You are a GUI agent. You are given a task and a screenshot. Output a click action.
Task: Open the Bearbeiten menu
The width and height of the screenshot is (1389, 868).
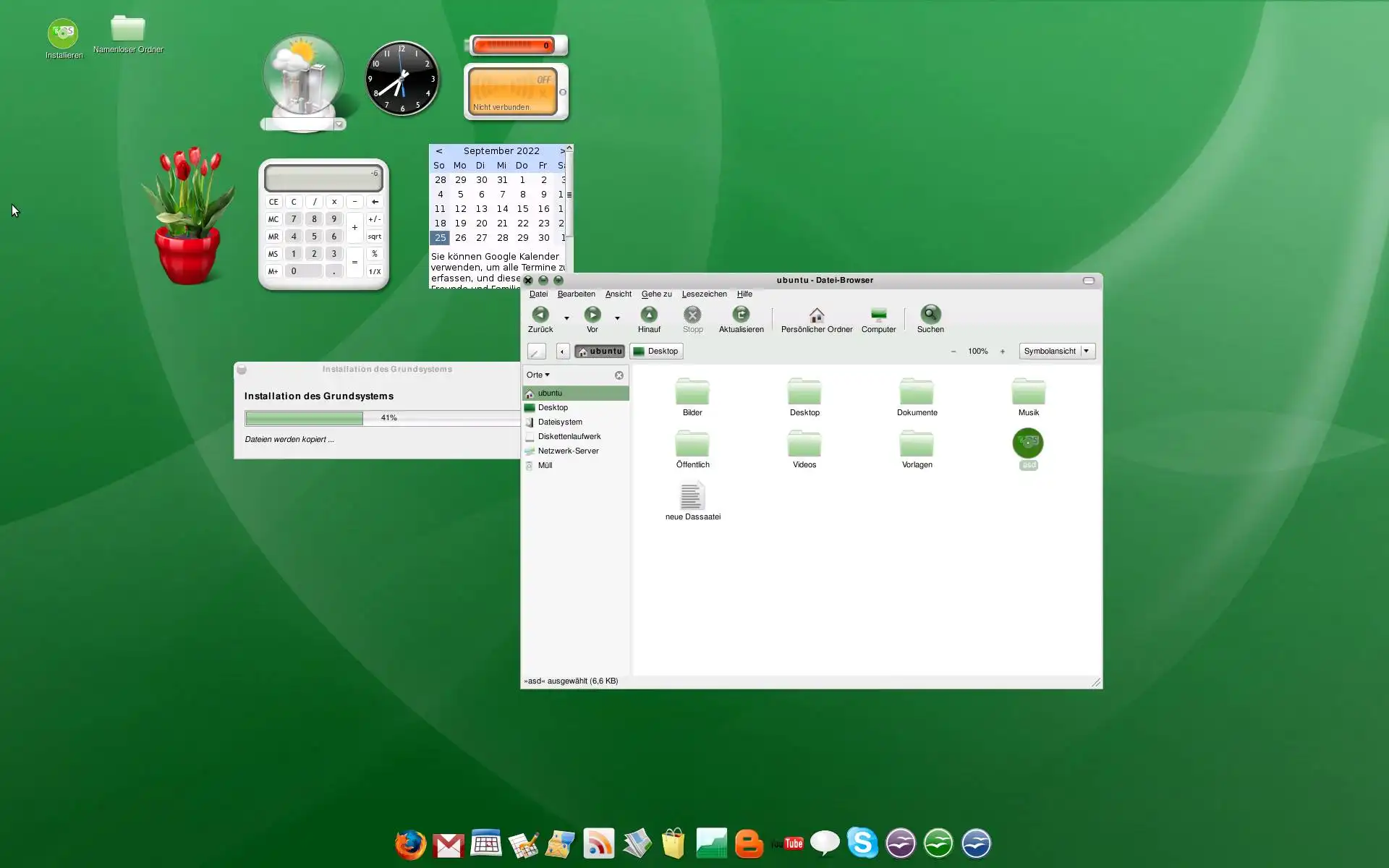tap(576, 294)
